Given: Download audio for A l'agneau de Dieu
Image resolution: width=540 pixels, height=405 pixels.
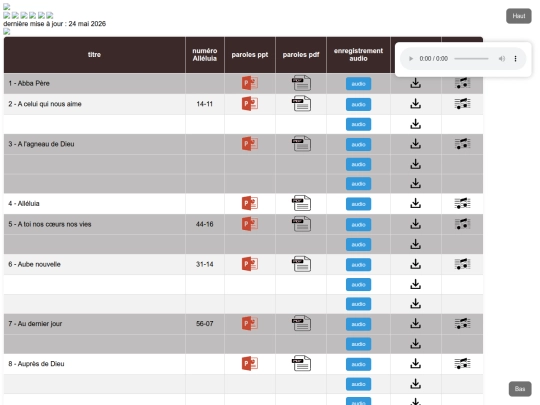Looking at the screenshot, I should pyautogui.click(x=416, y=144).
